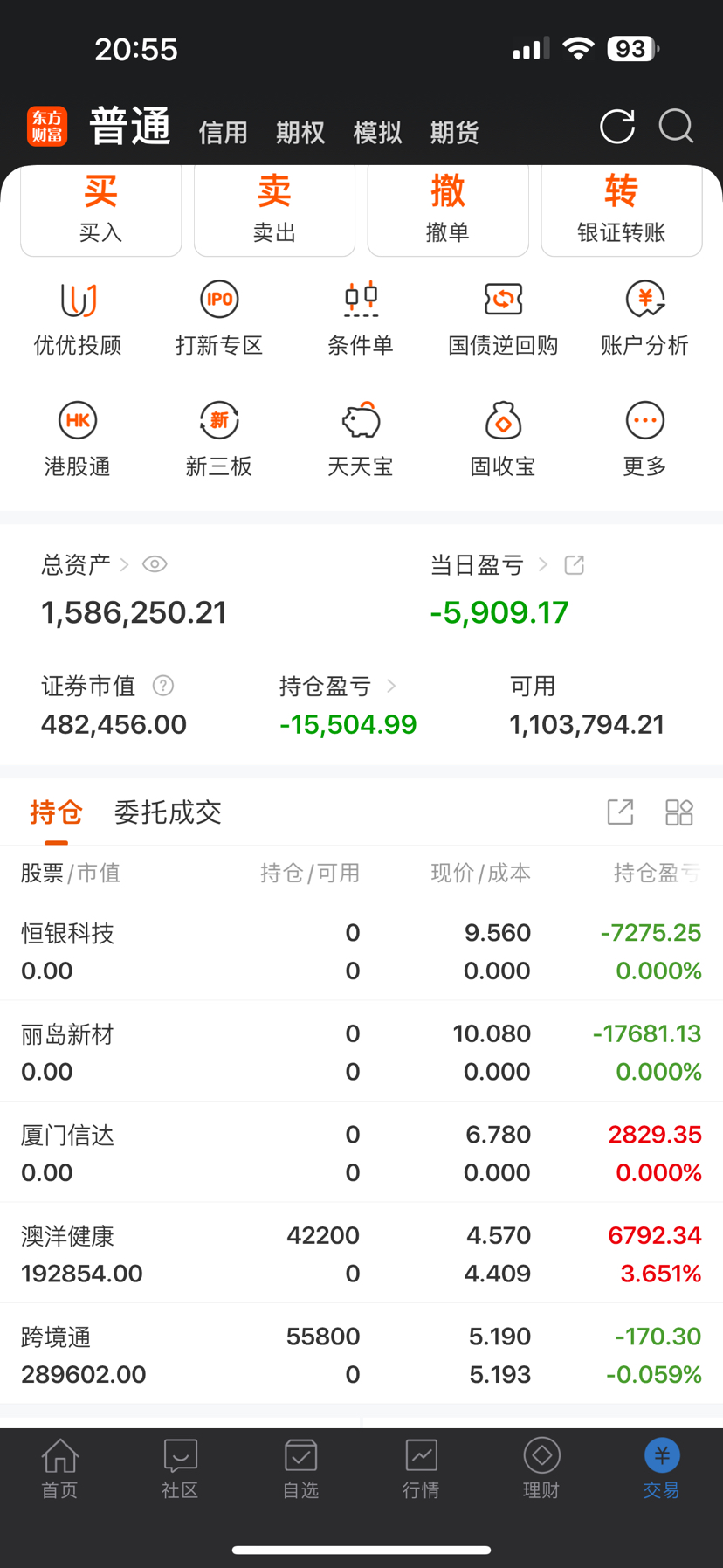Image resolution: width=723 pixels, height=1568 pixels.
Task: Go to 自选 in bottom navigation
Action: [301, 1468]
